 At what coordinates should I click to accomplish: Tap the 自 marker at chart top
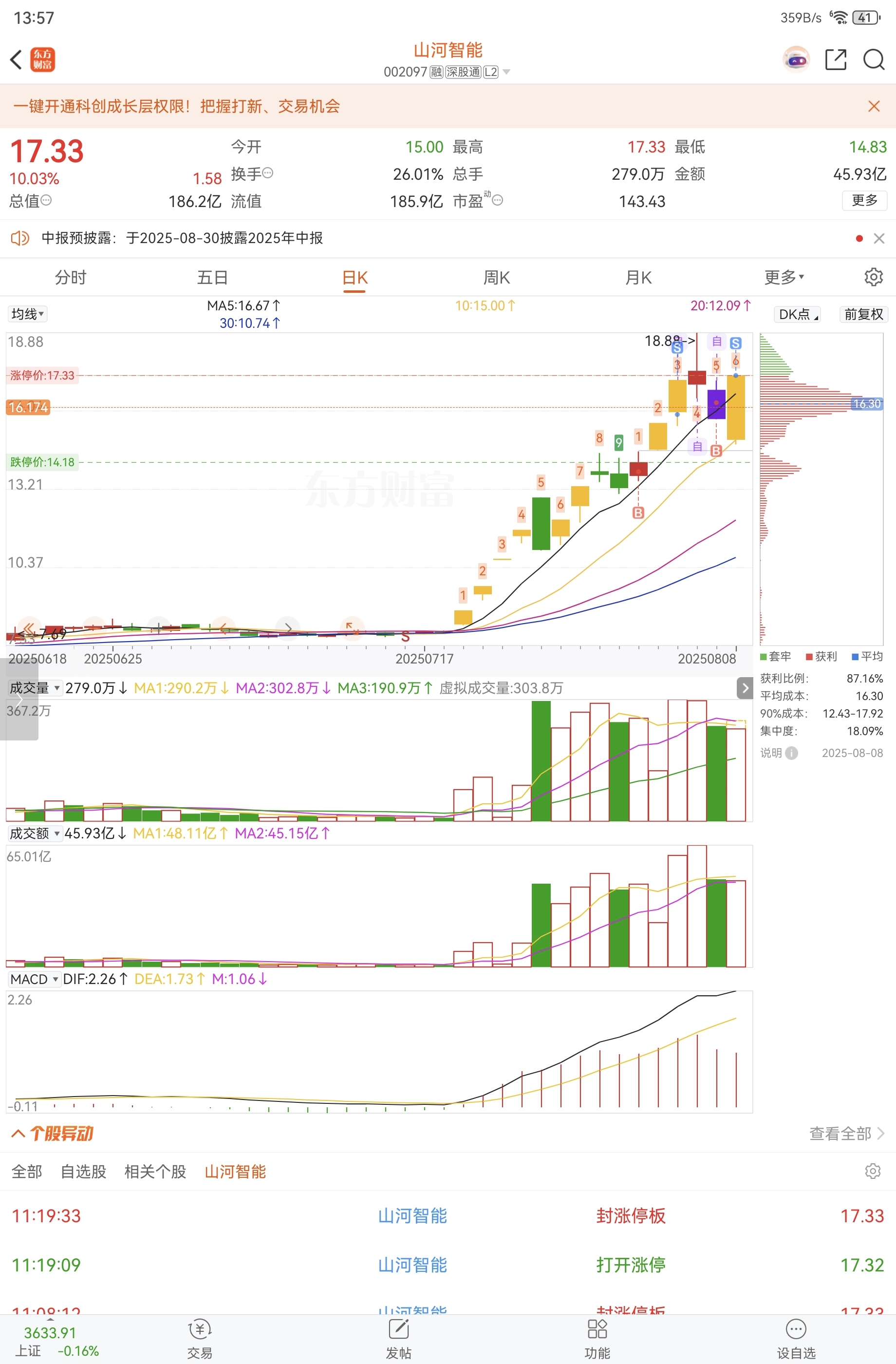click(716, 341)
